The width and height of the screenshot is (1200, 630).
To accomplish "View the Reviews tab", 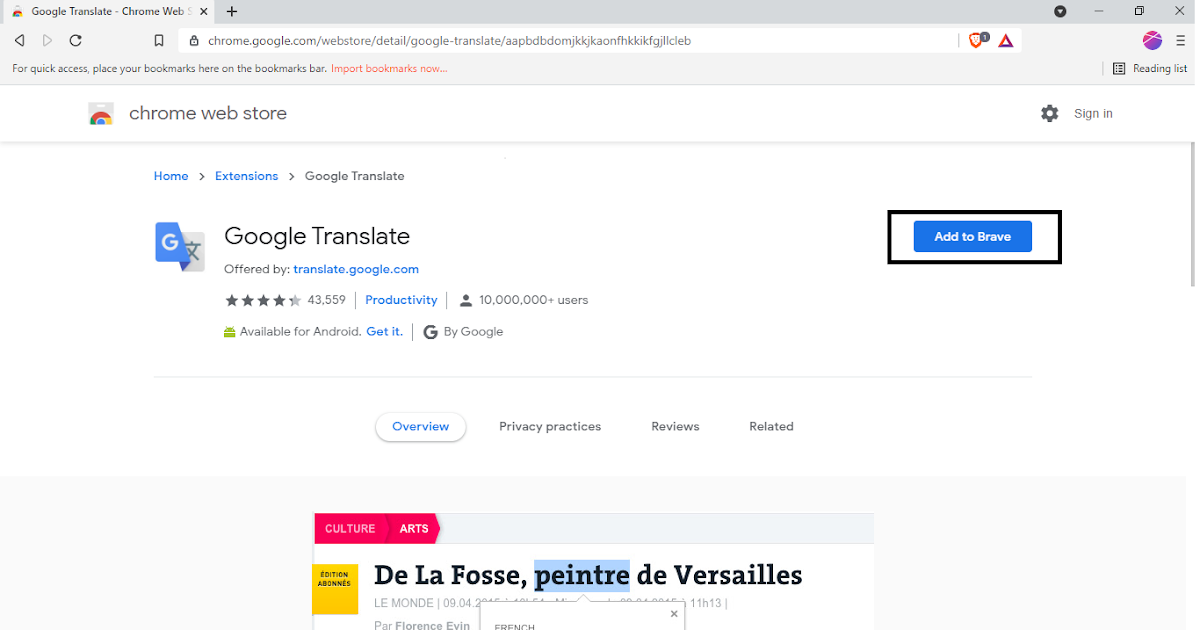I will (675, 426).
